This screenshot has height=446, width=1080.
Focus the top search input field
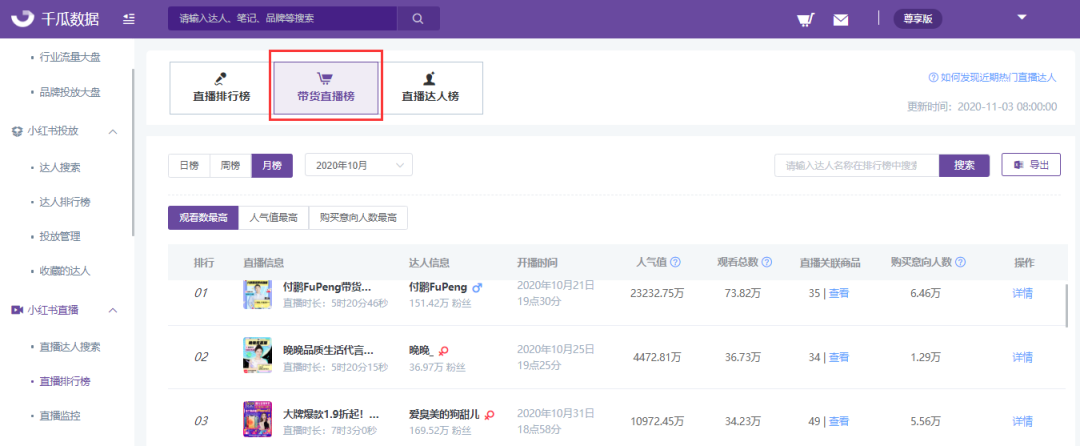click(x=282, y=19)
